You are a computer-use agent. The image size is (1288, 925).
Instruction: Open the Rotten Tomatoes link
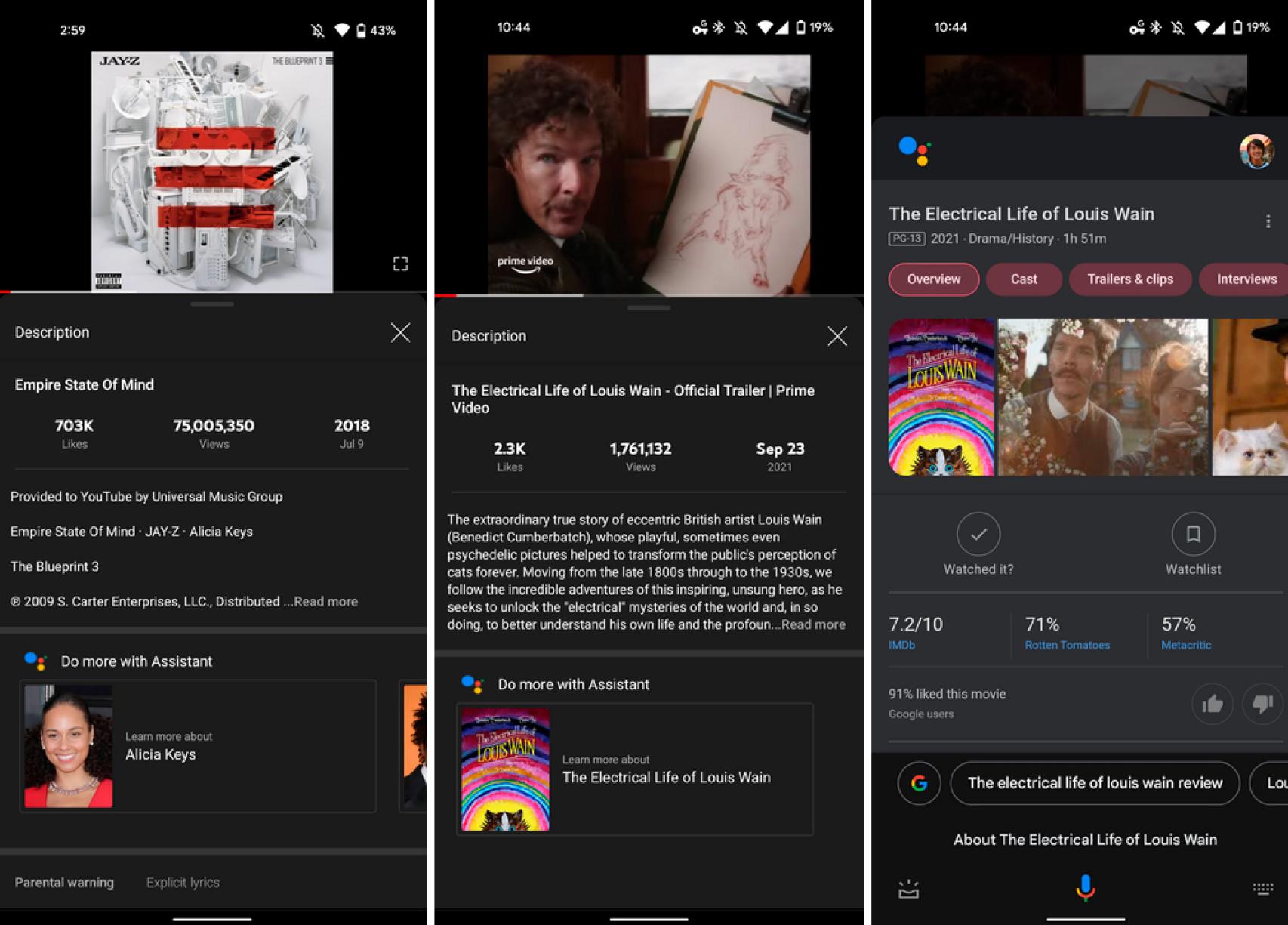(x=1067, y=645)
